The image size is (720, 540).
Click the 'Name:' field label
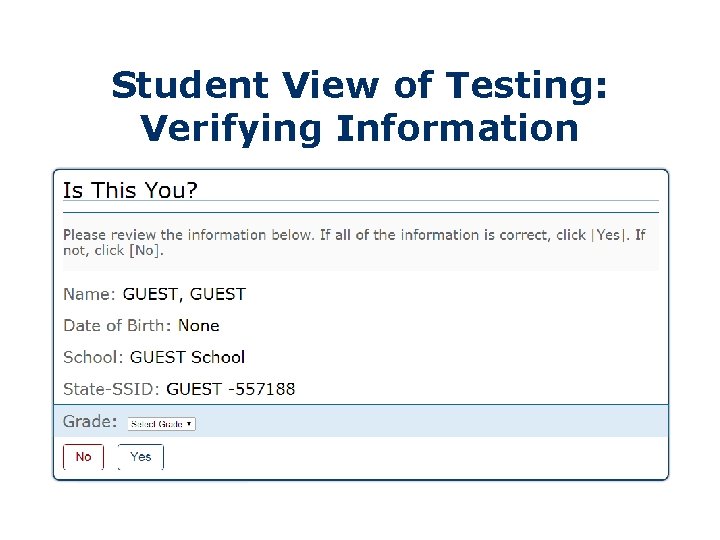tap(90, 294)
